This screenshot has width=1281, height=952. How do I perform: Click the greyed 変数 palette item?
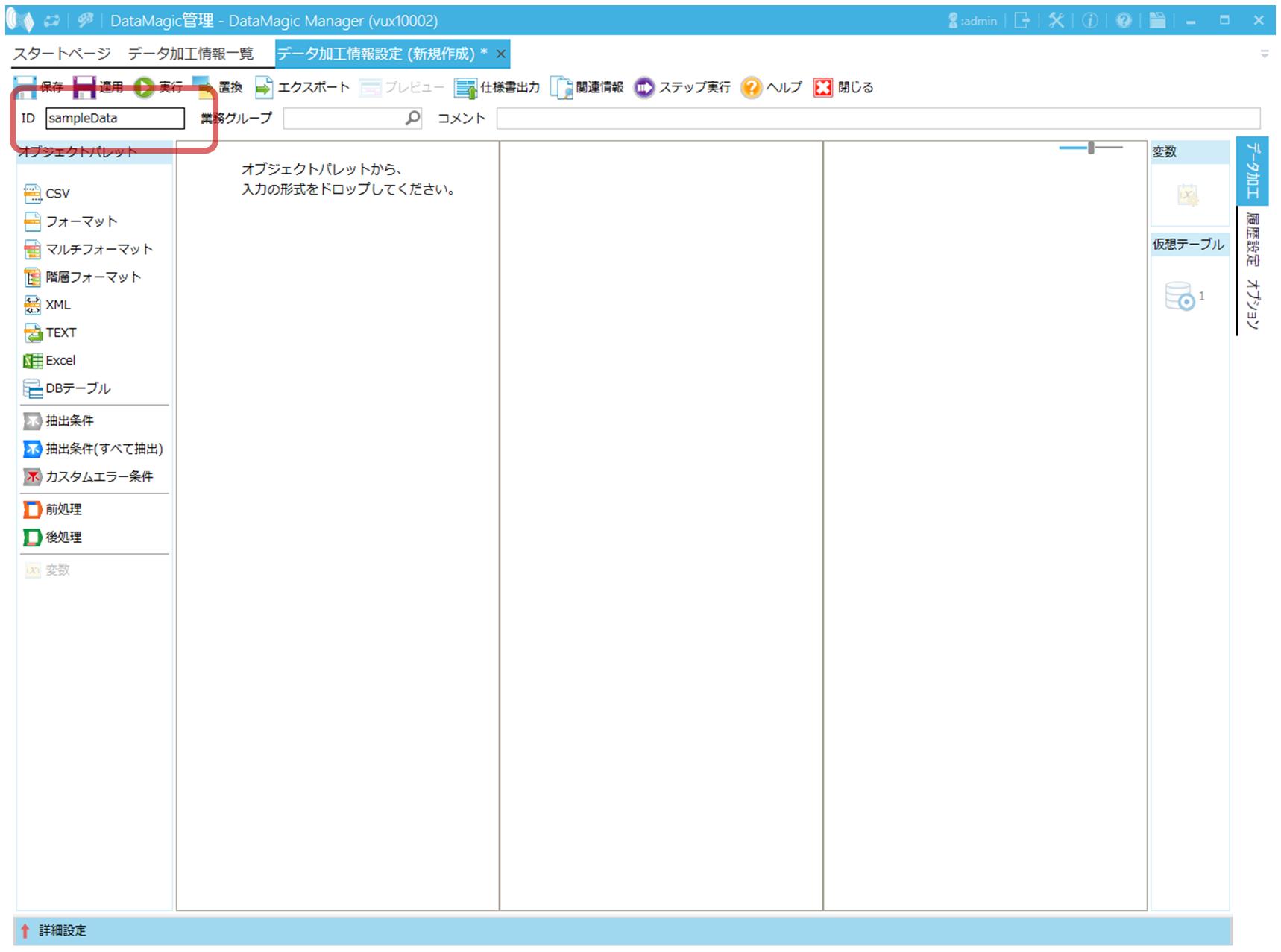[47, 570]
